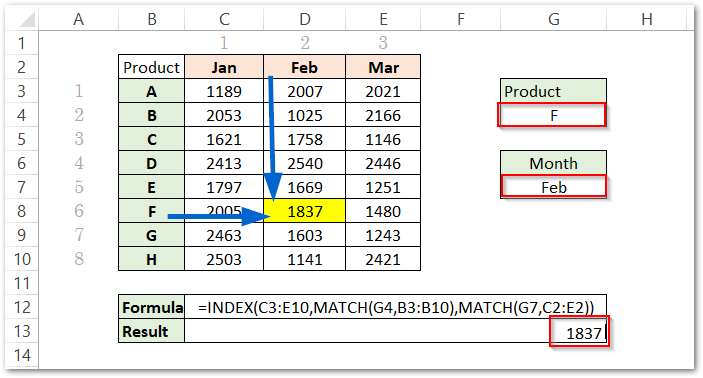This screenshot has width=703, height=378.
Task: Select column C header
Action: coord(224,19)
